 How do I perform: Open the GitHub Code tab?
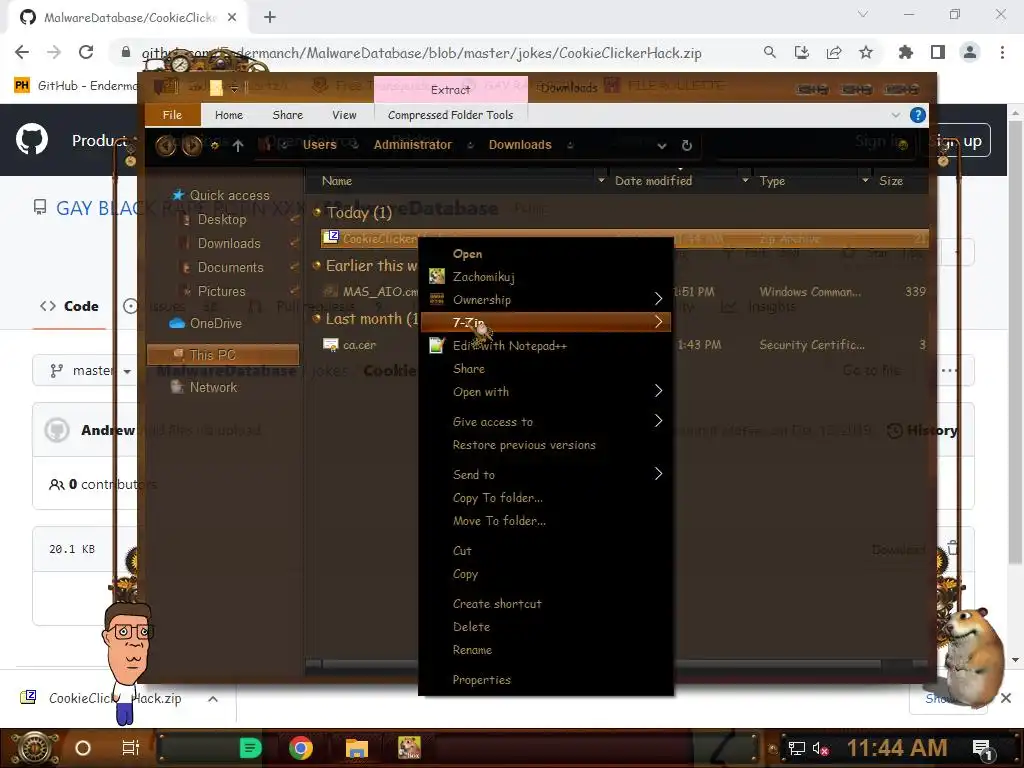[x=69, y=306]
